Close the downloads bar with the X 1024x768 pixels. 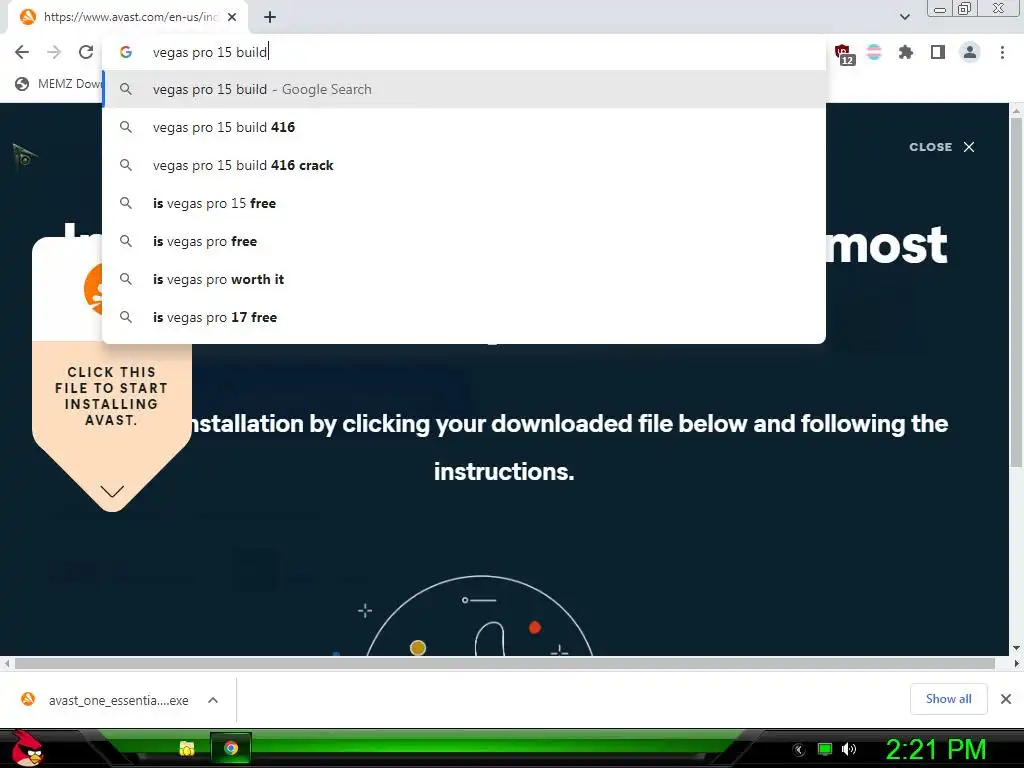(x=1006, y=699)
